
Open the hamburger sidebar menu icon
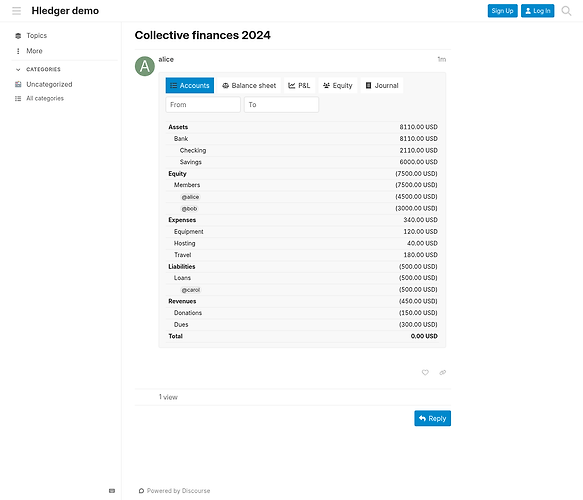tap(16, 11)
